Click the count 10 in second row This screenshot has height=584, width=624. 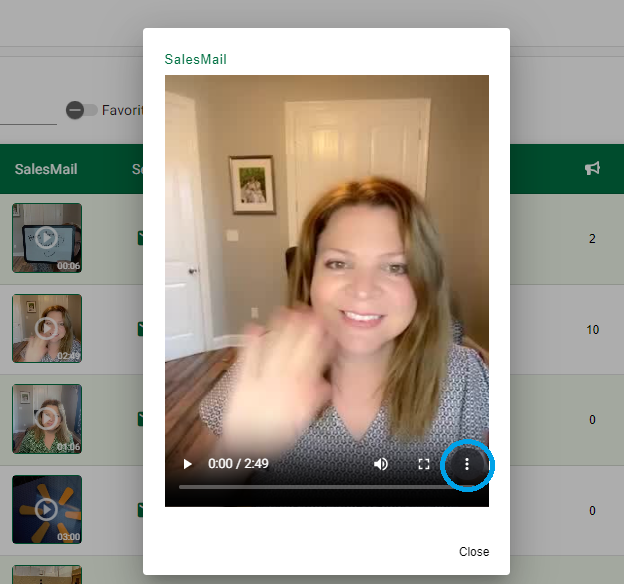click(x=592, y=330)
